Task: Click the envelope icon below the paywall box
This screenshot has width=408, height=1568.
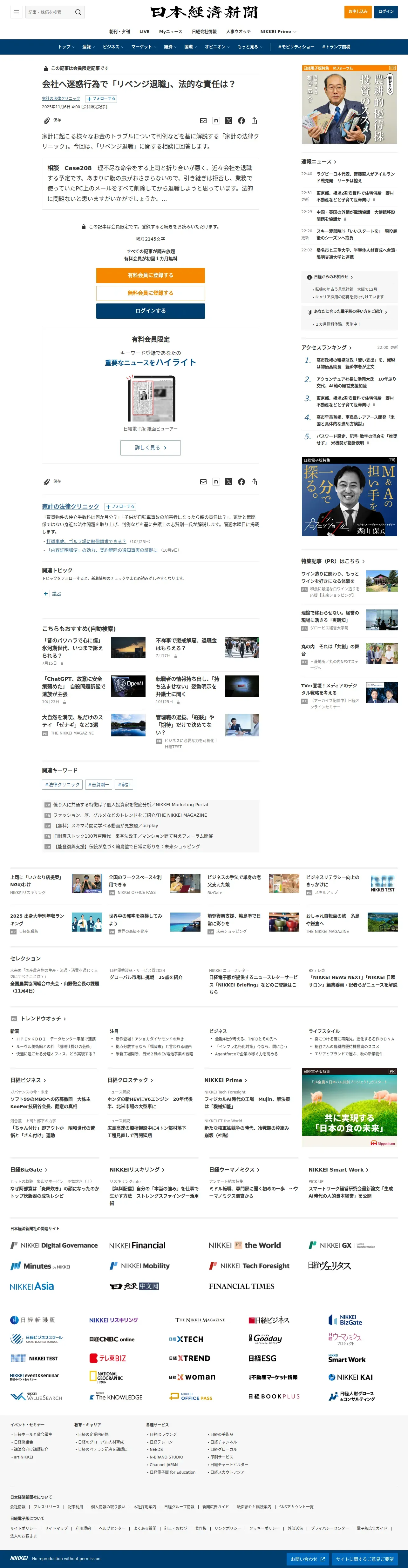Action: pyautogui.click(x=203, y=482)
